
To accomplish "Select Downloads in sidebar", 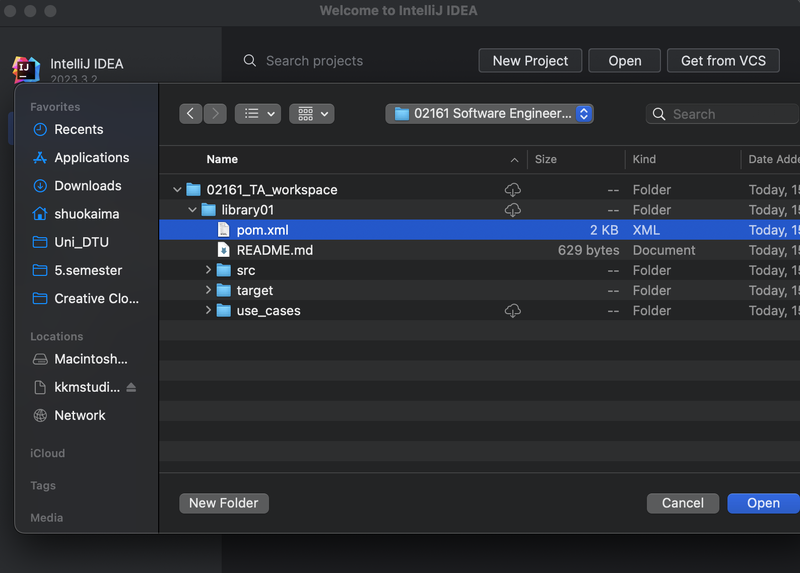I will pos(88,186).
